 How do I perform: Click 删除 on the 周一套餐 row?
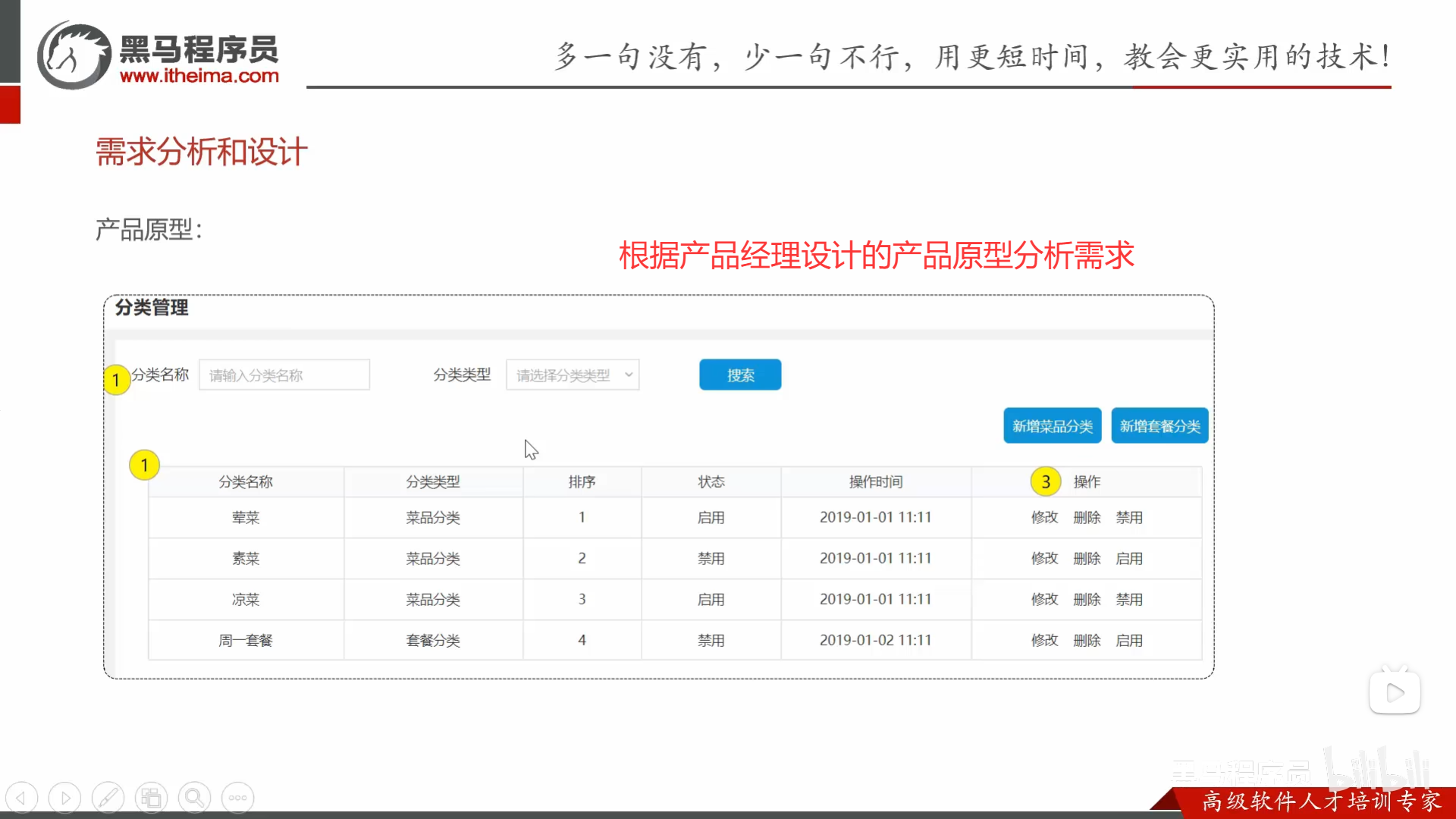click(1087, 640)
